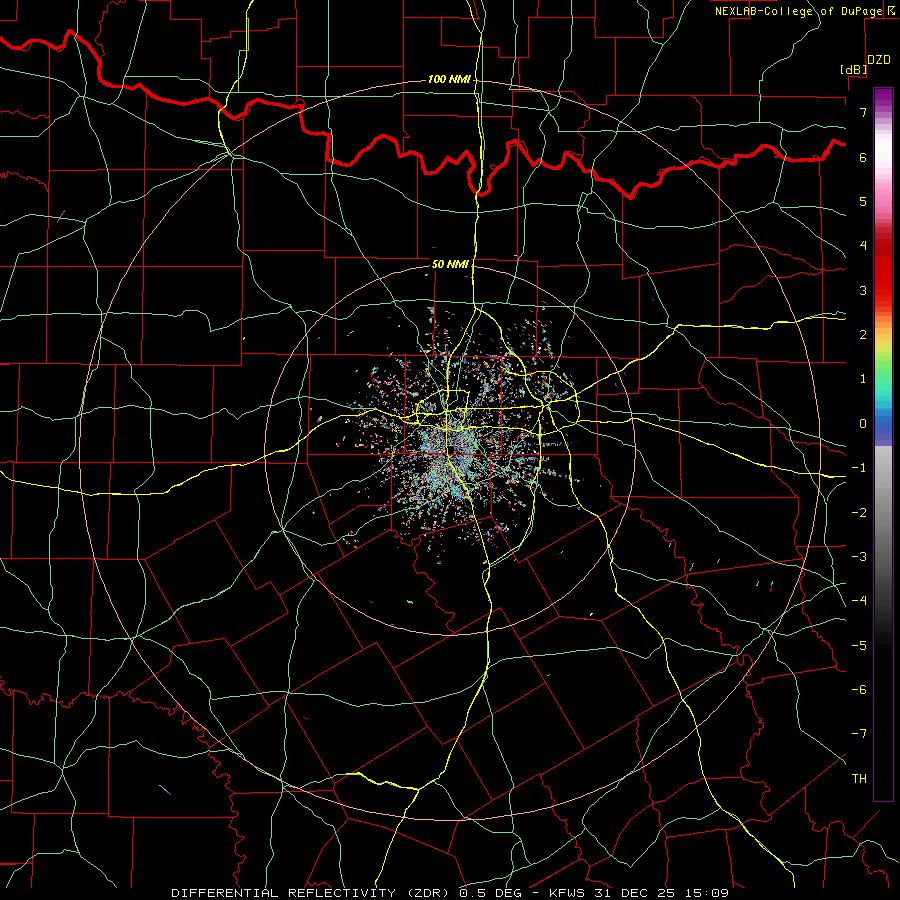Click the DZD product label above color scale
The height and width of the screenshot is (900, 900).
[x=879, y=60]
